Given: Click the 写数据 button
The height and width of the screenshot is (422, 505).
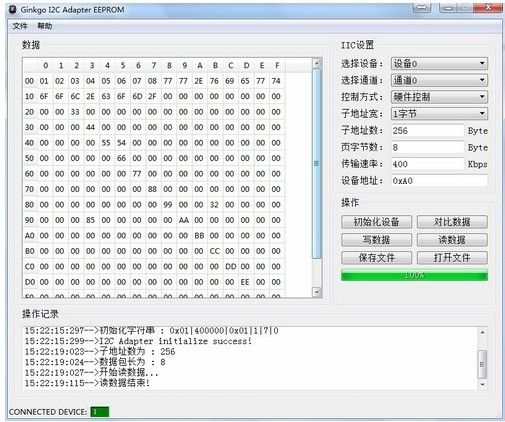Looking at the screenshot, I should [376, 240].
